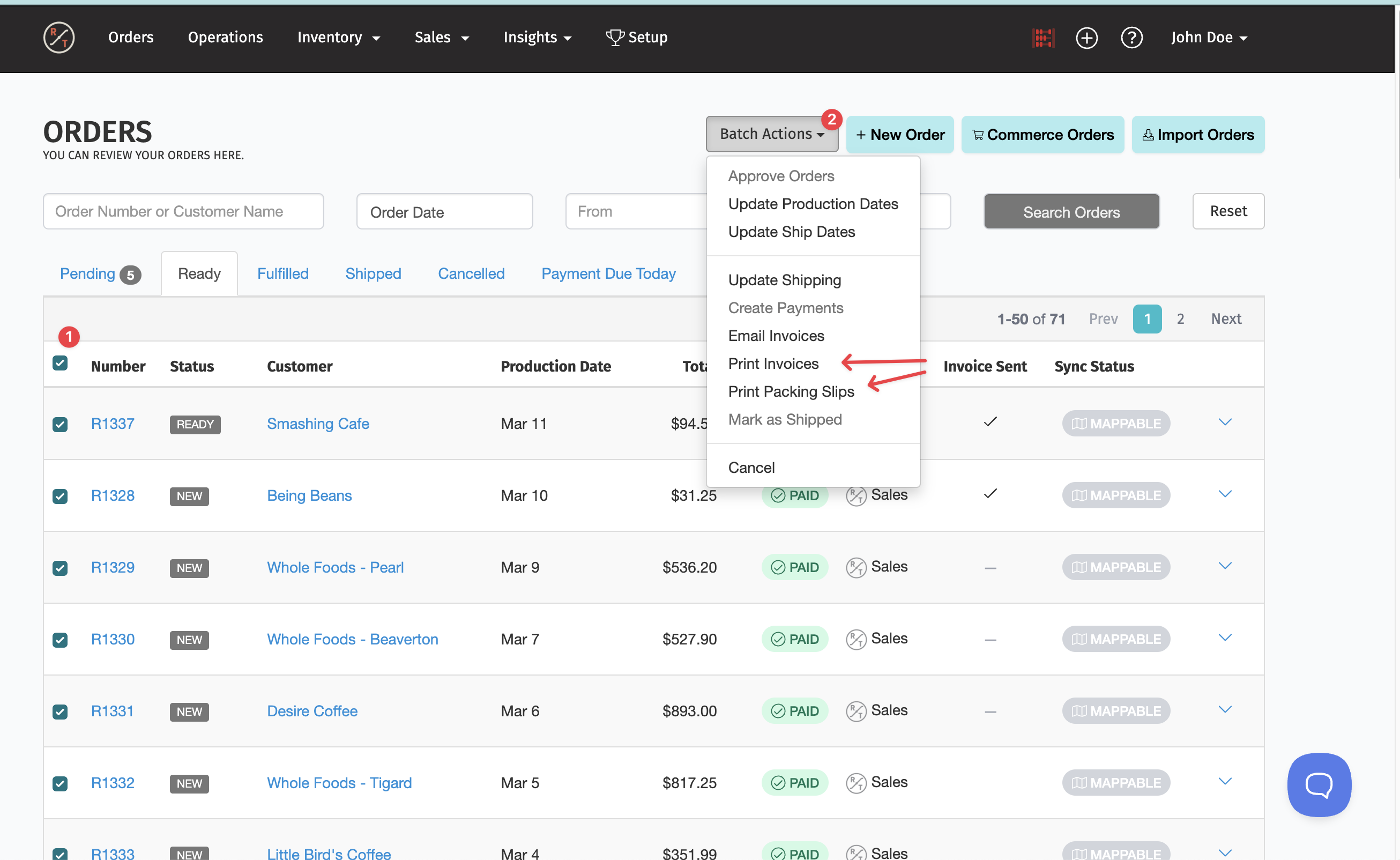Uncheck the select-all orders checkbox
This screenshot has width=1400, height=860.
(59, 363)
